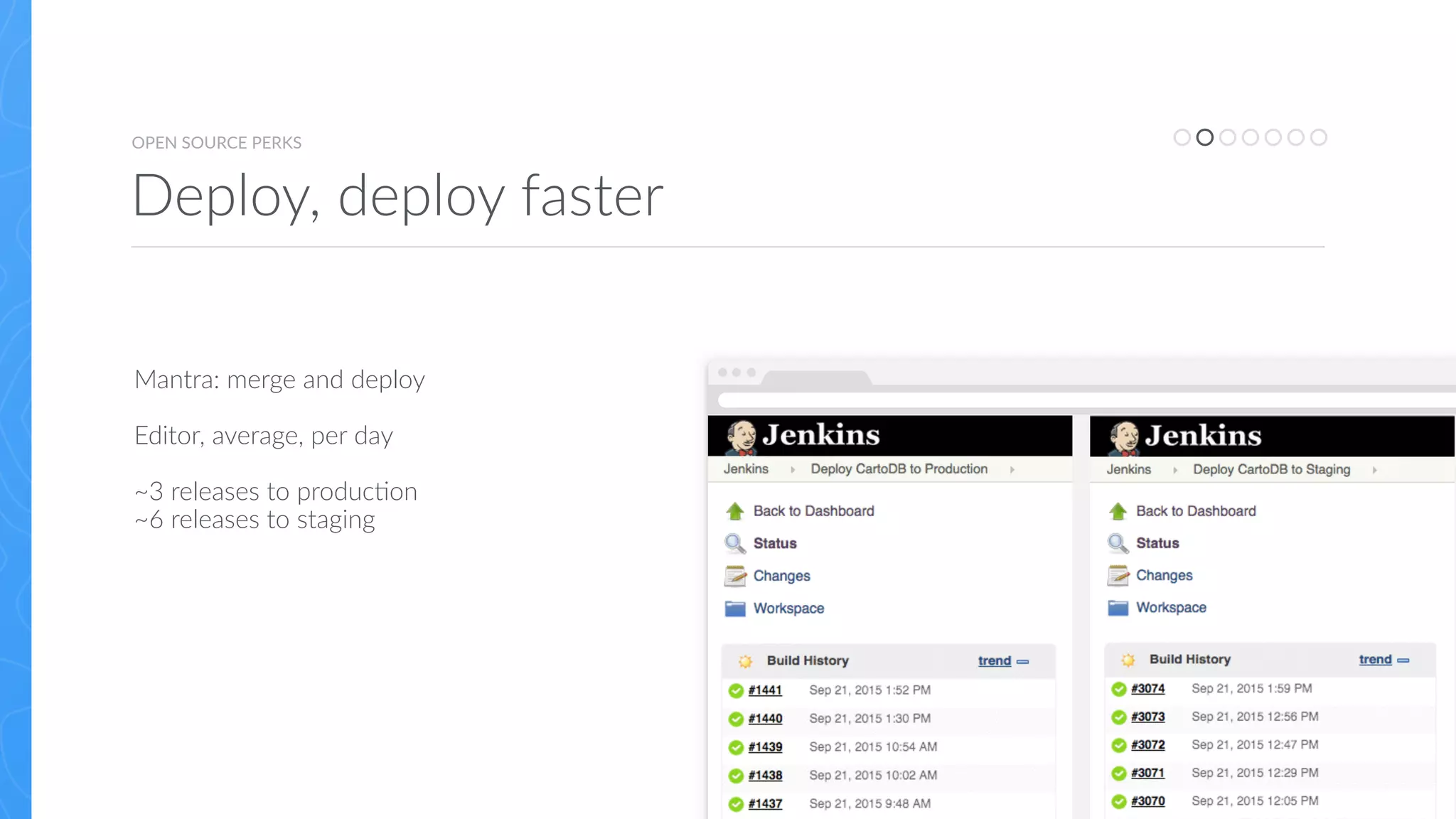Open the Jenkins breadcrumb in the Production panel
The width and height of the screenshot is (1456, 819).
(x=746, y=469)
